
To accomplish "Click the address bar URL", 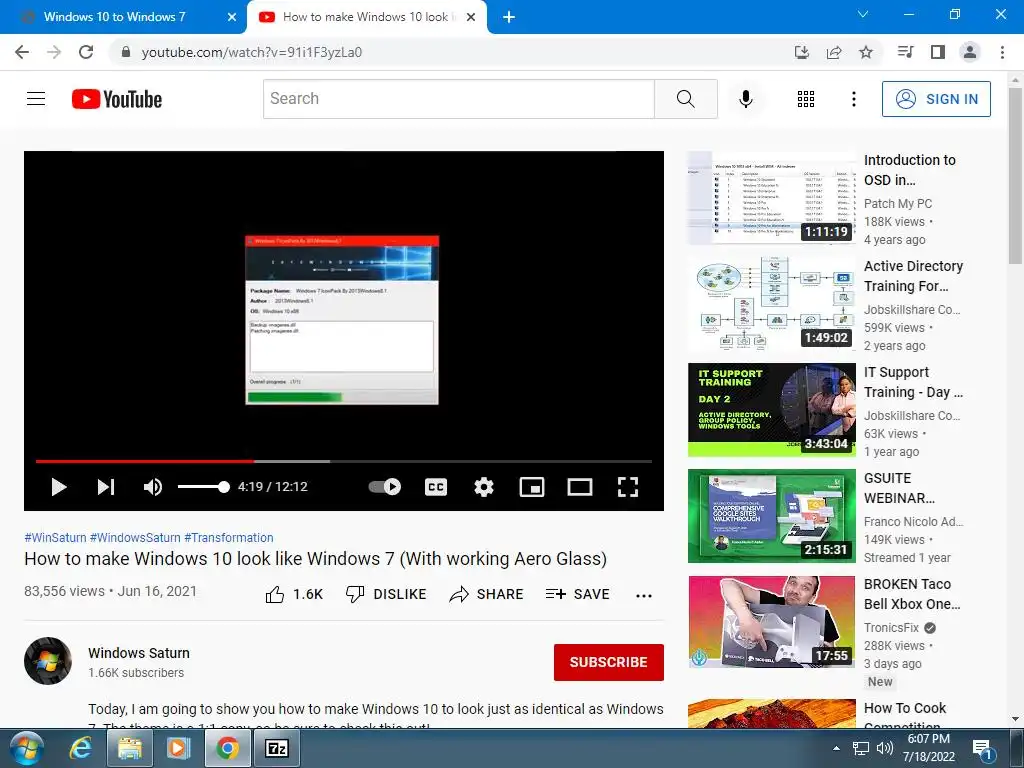I will [252, 52].
